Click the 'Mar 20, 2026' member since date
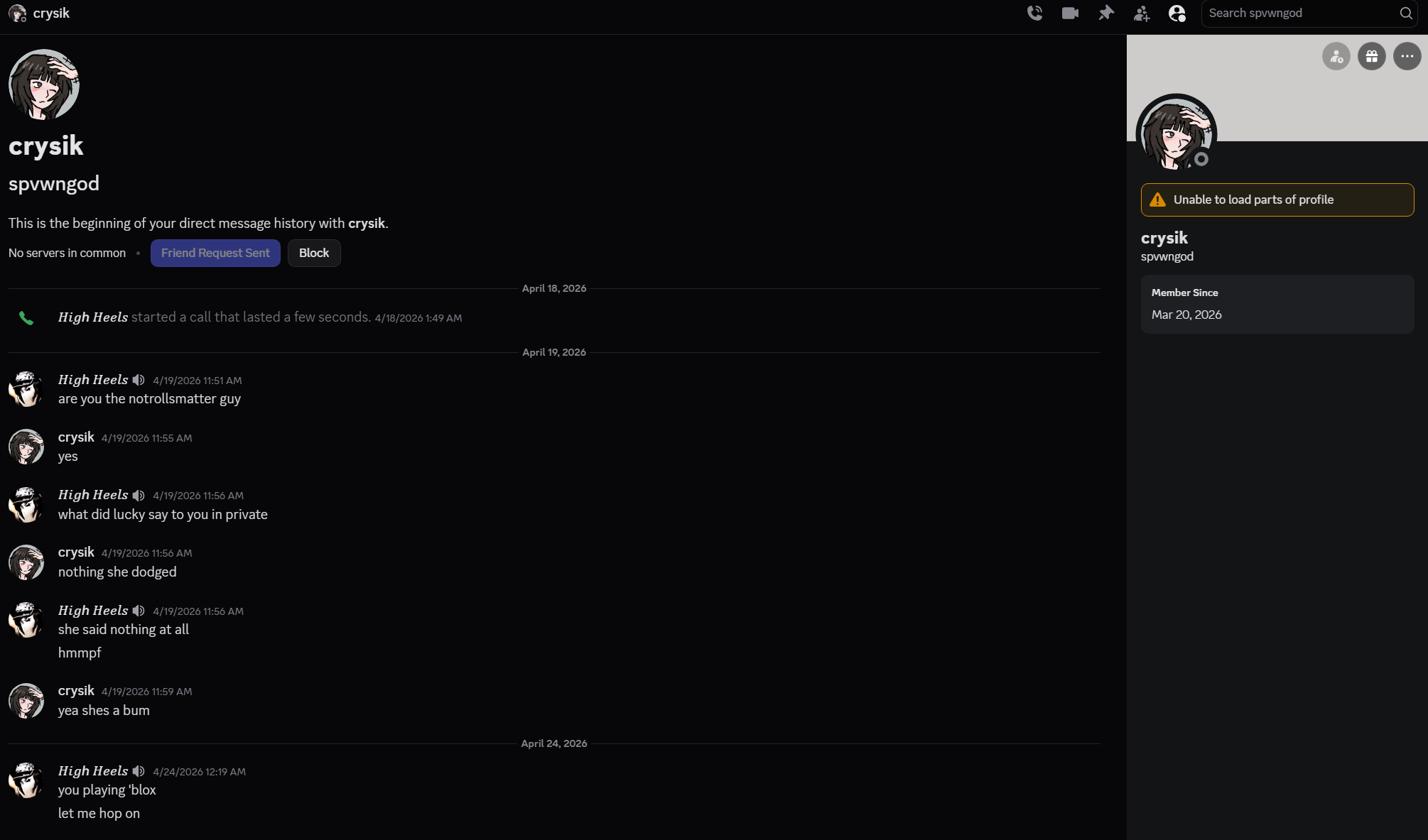The width and height of the screenshot is (1428, 840). (1186, 315)
